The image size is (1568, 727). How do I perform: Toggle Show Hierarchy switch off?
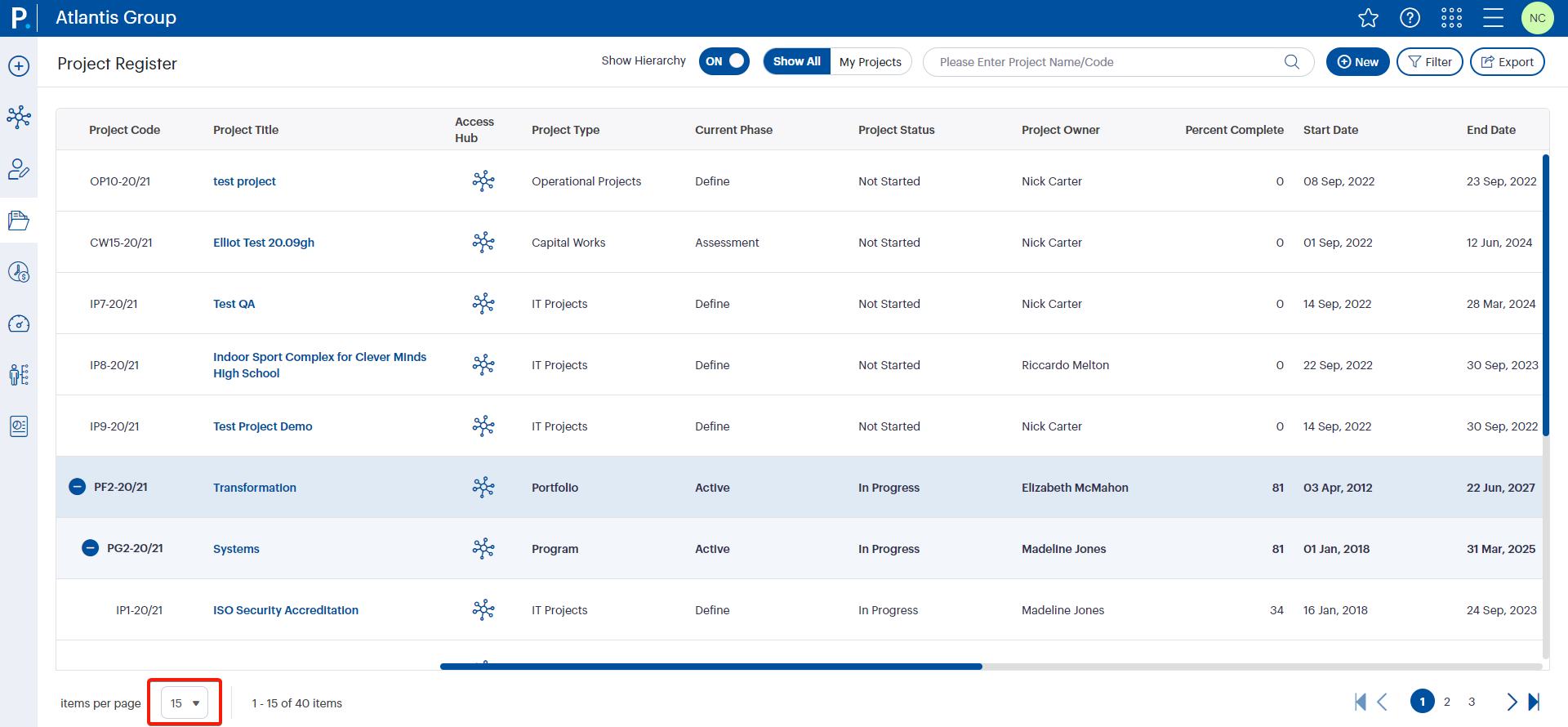(724, 61)
